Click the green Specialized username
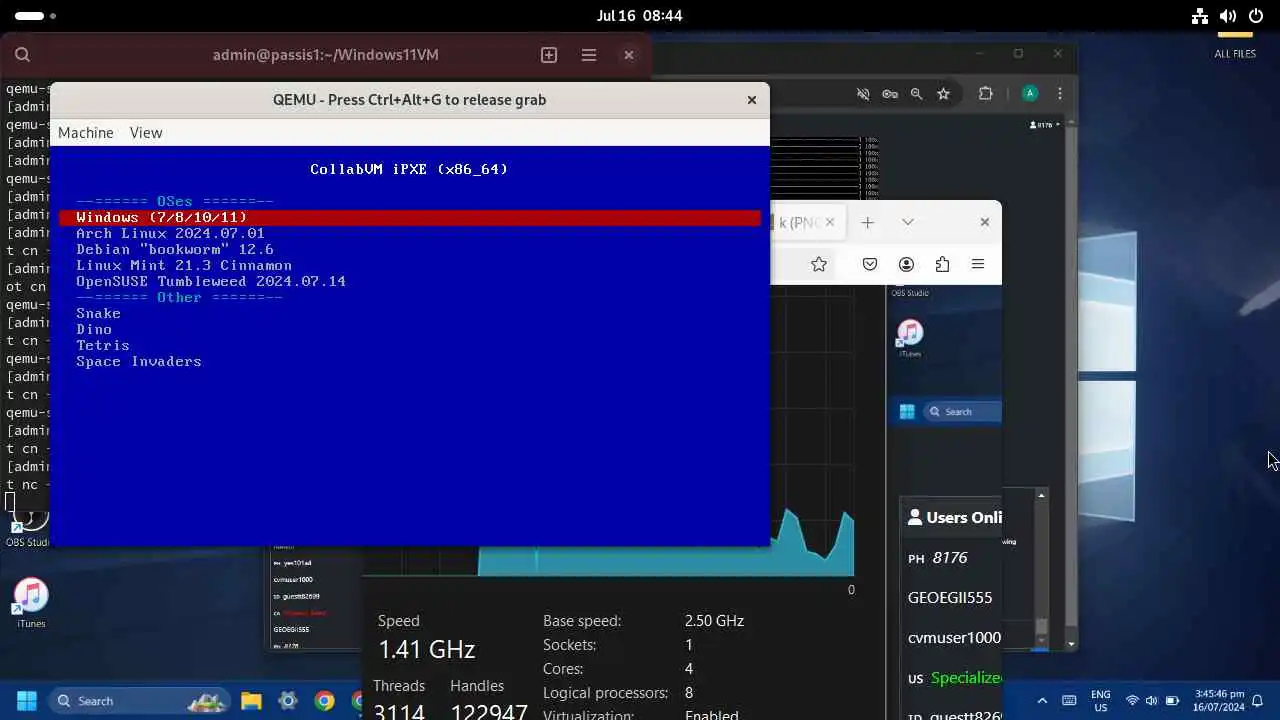The height and width of the screenshot is (720, 1280). pos(966,677)
